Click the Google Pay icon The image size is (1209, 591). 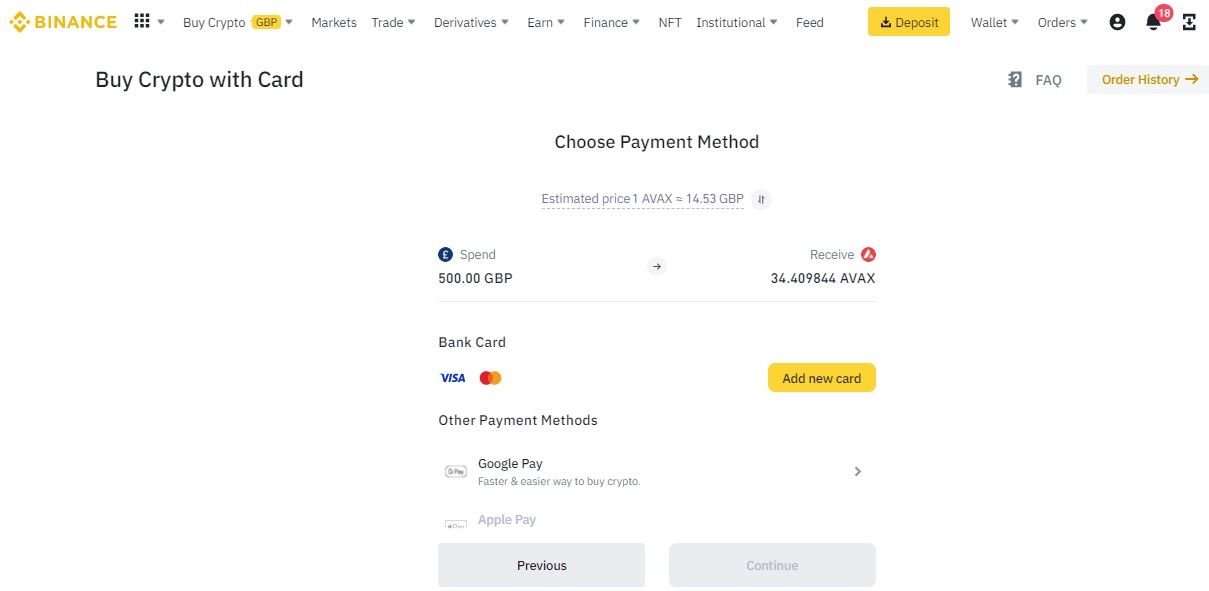pyautogui.click(x=456, y=471)
